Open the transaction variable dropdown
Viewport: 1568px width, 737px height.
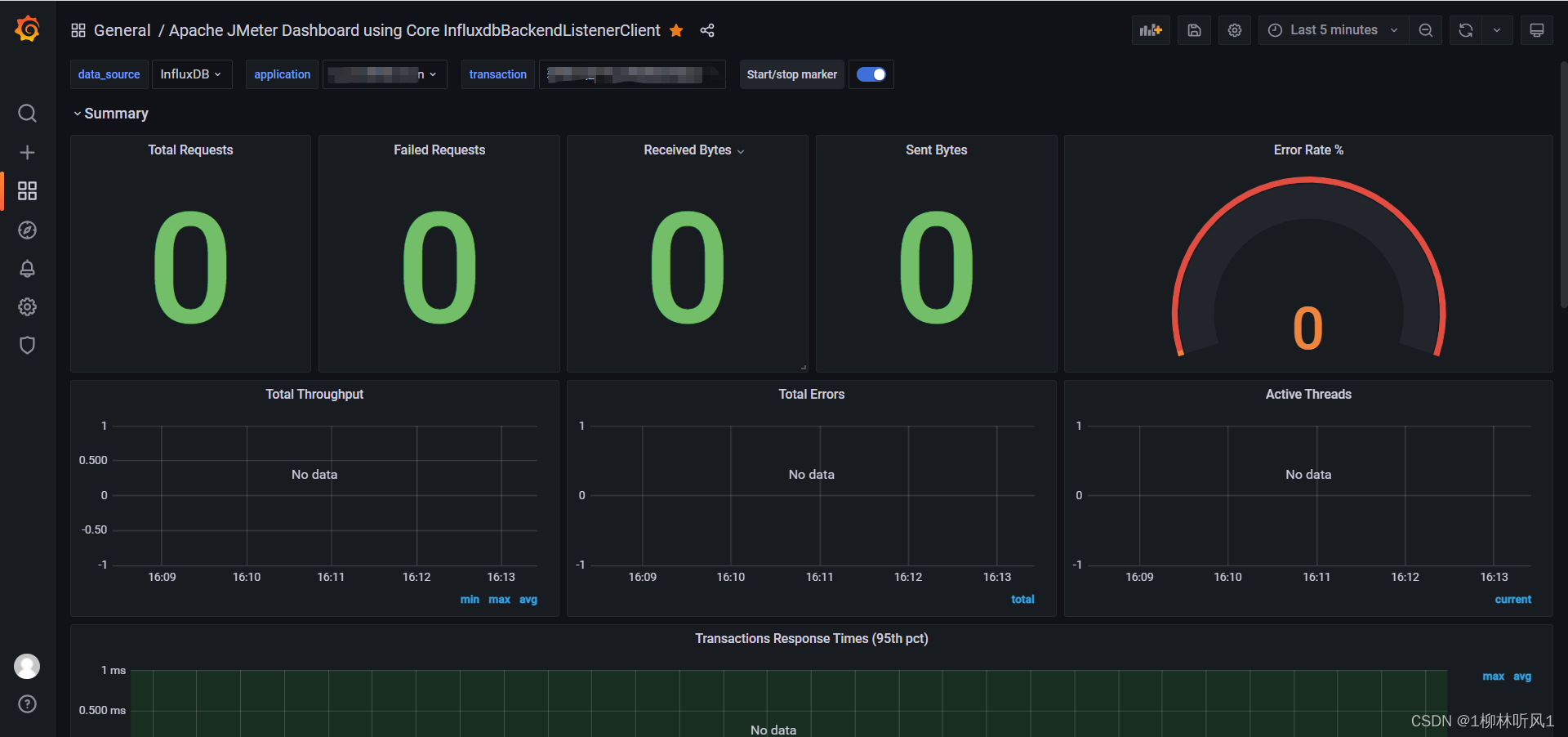pyautogui.click(x=632, y=74)
